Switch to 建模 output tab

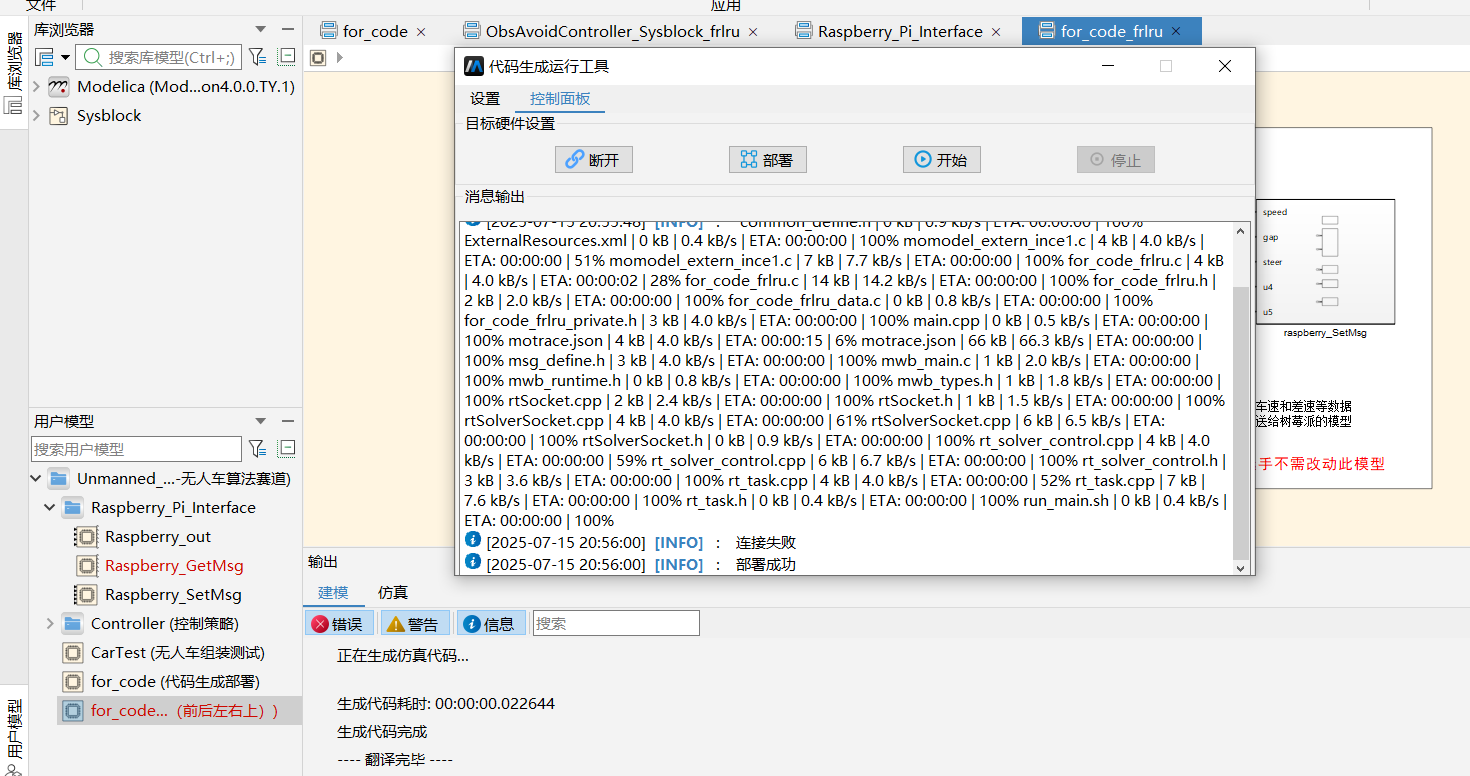point(333,593)
